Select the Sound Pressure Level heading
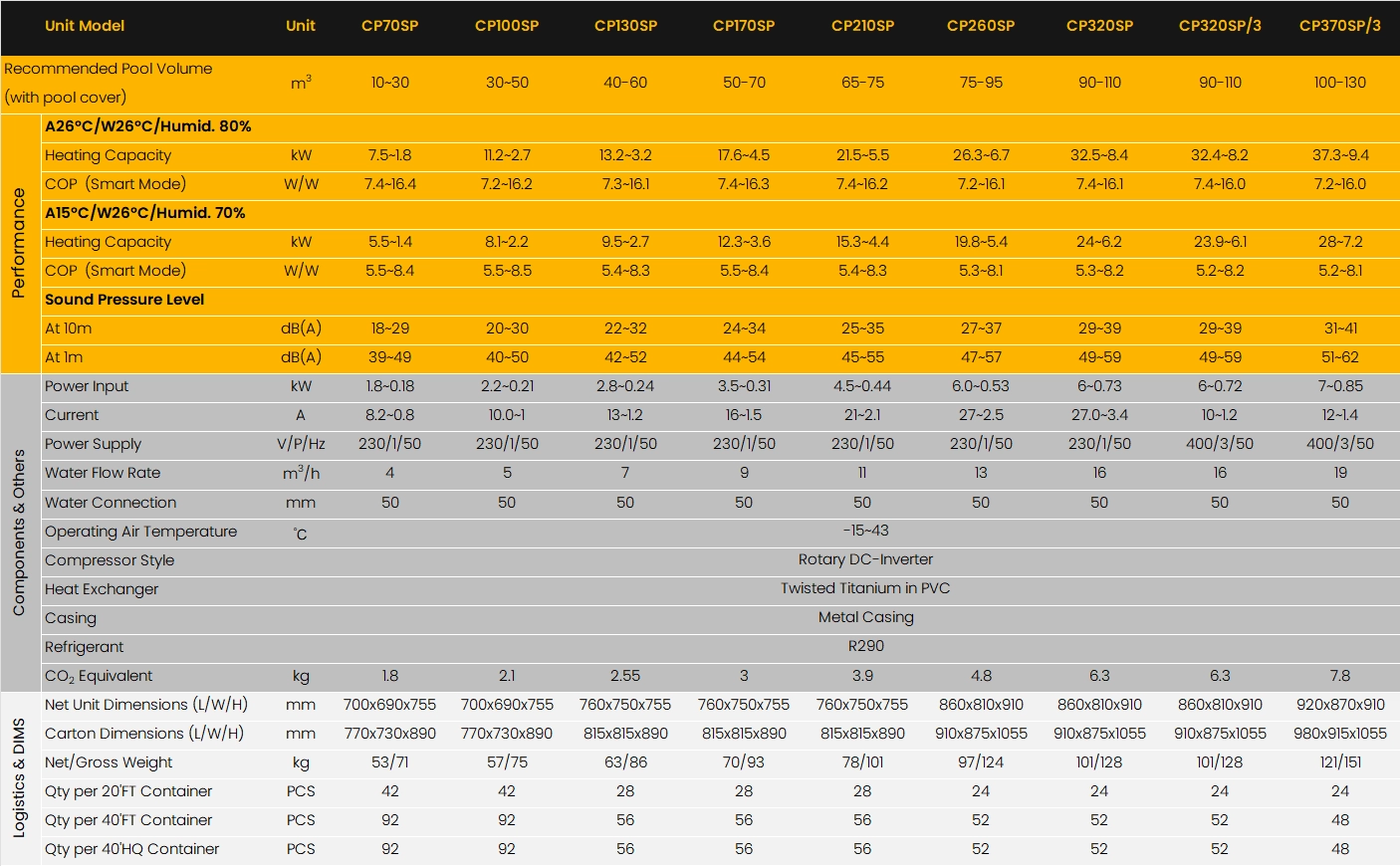 124,300
